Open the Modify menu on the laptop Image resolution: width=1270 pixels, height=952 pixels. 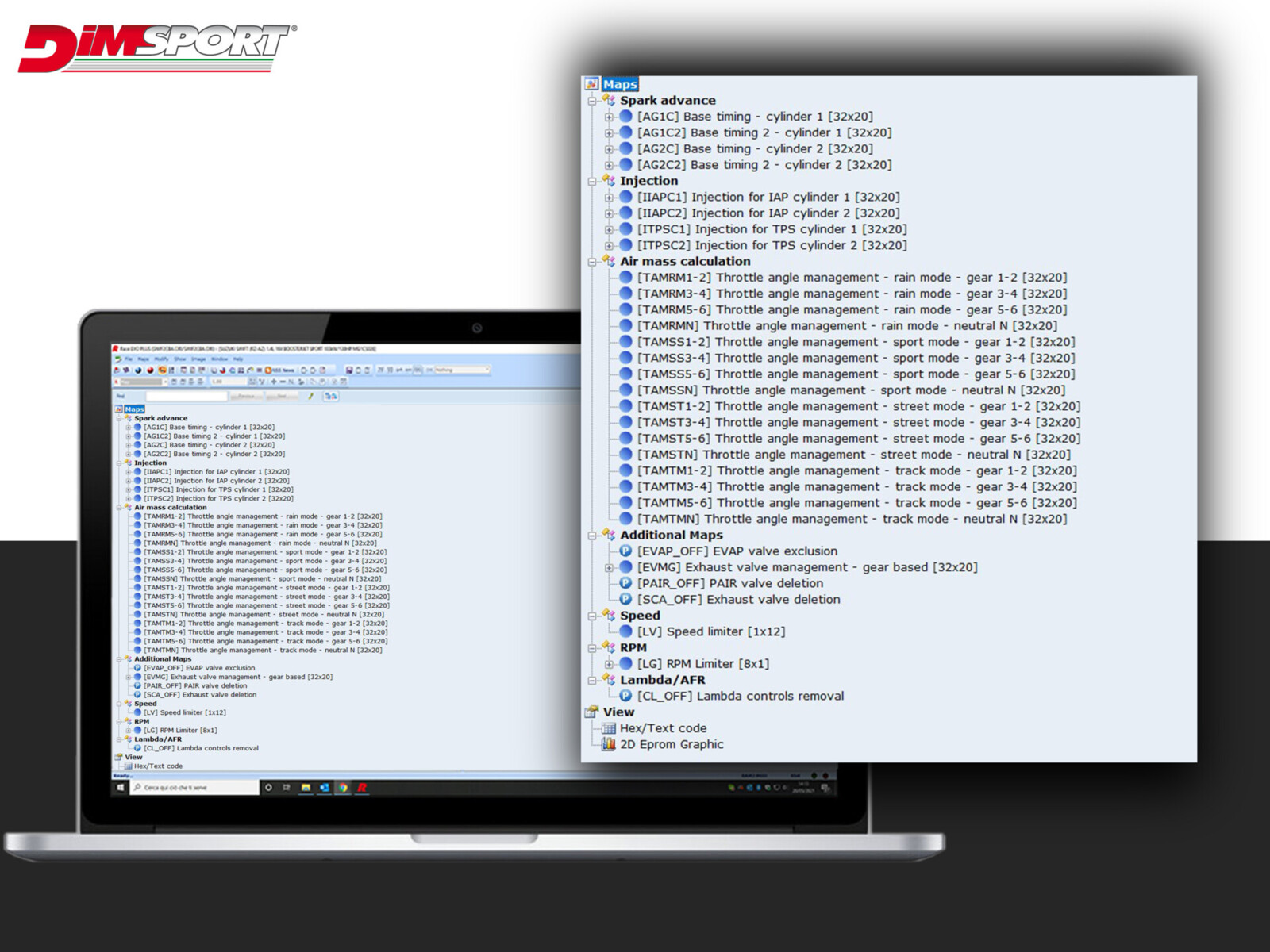(161, 359)
